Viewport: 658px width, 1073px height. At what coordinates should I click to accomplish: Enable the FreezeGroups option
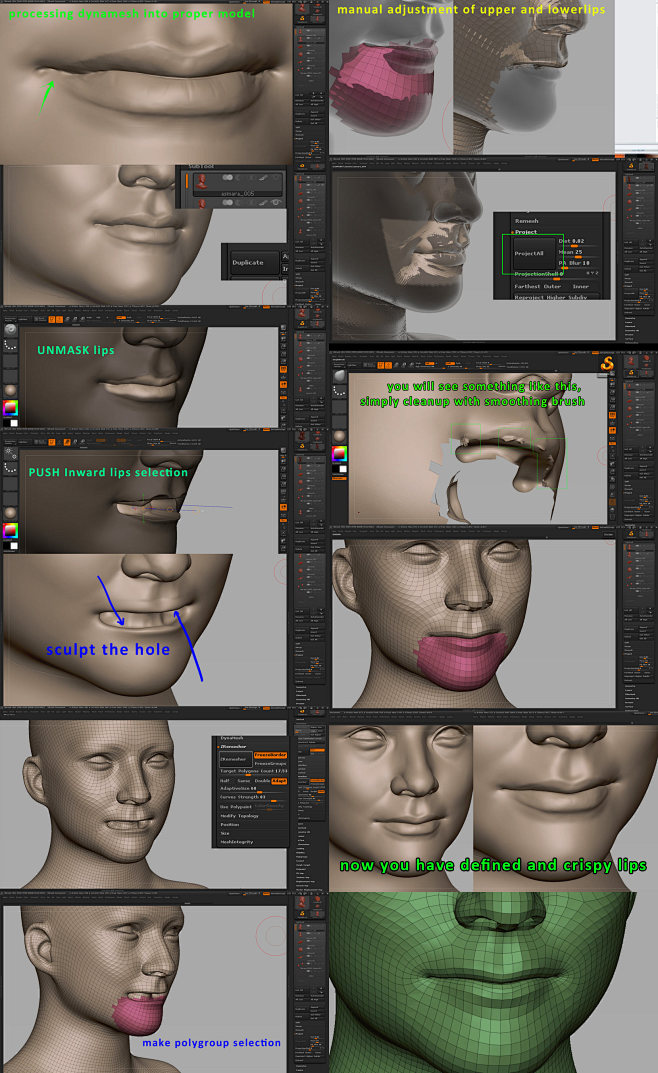click(x=270, y=765)
